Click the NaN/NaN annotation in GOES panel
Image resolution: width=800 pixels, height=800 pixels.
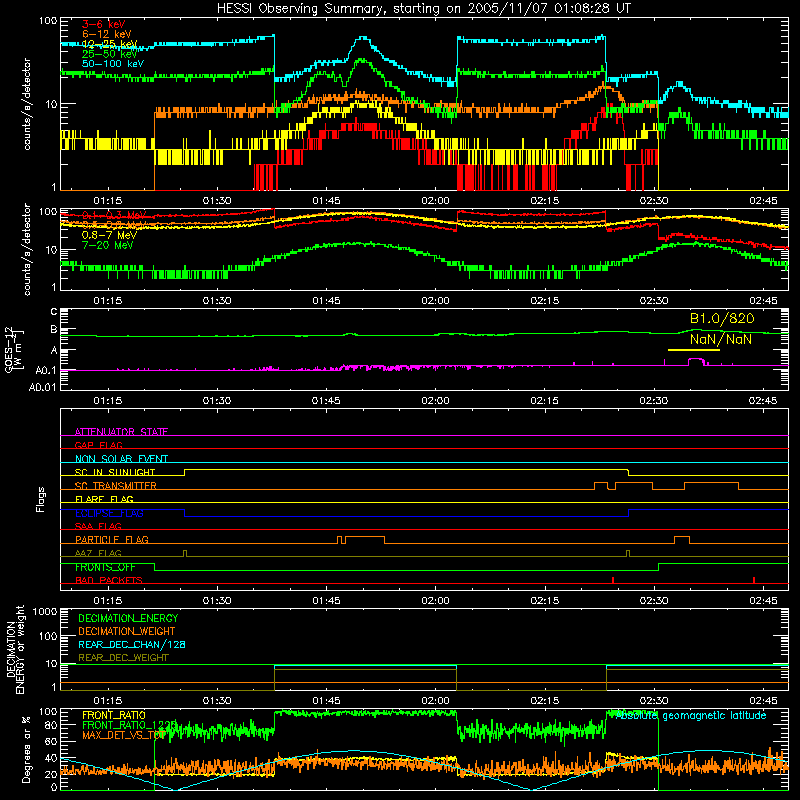click(720, 339)
